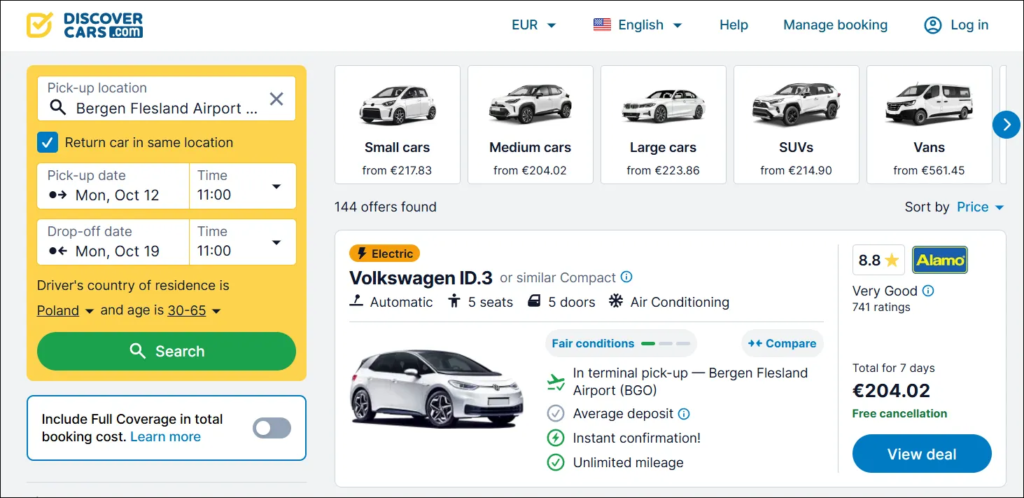The height and width of the screenshot is (498, 1024).
Task: Click the Alamo supplier logo
Action: click(x=940, y=260)
